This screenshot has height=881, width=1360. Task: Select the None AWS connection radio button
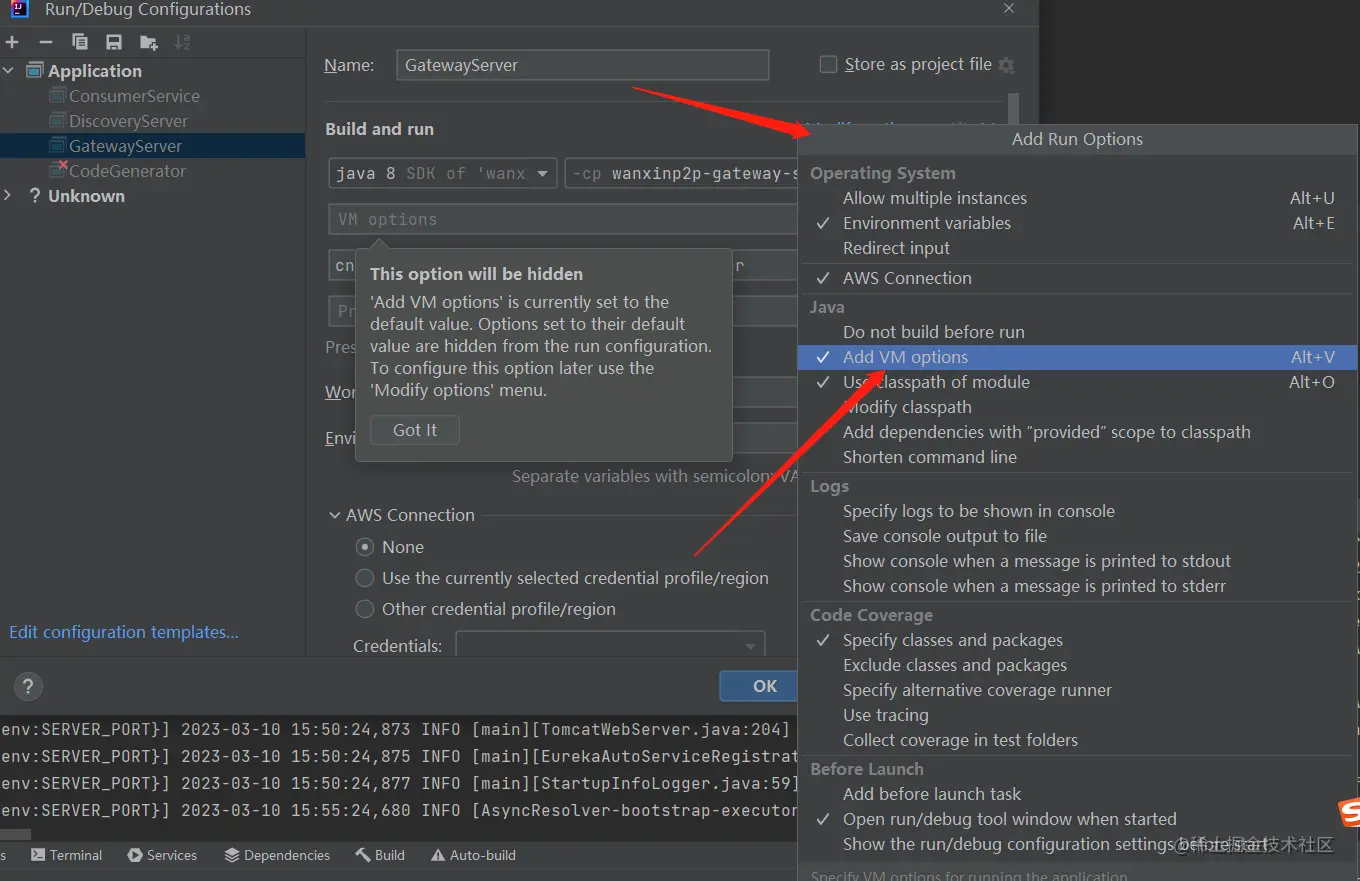tap(365, 547)
